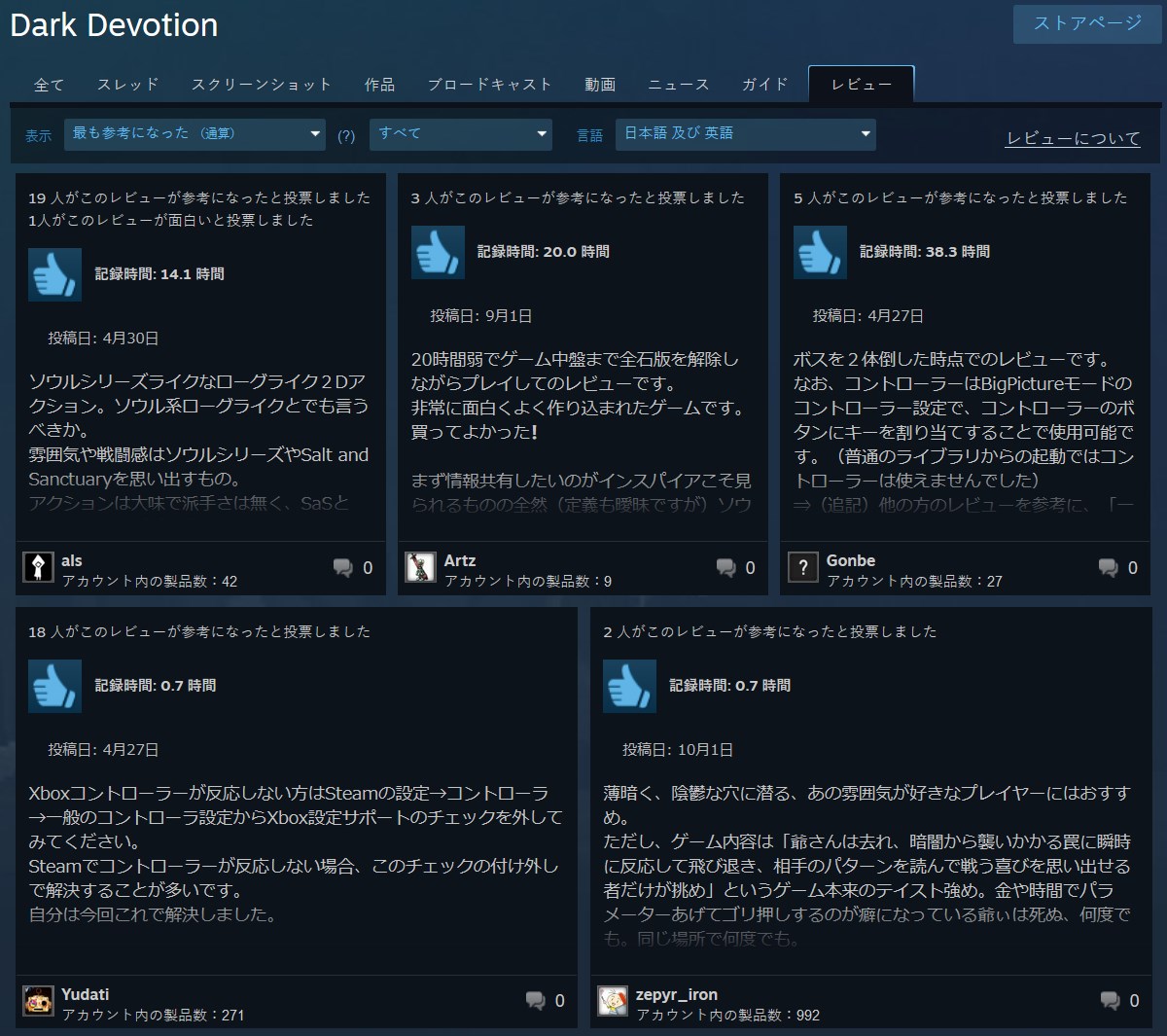Click Artz's avatar image

(420, 567)
